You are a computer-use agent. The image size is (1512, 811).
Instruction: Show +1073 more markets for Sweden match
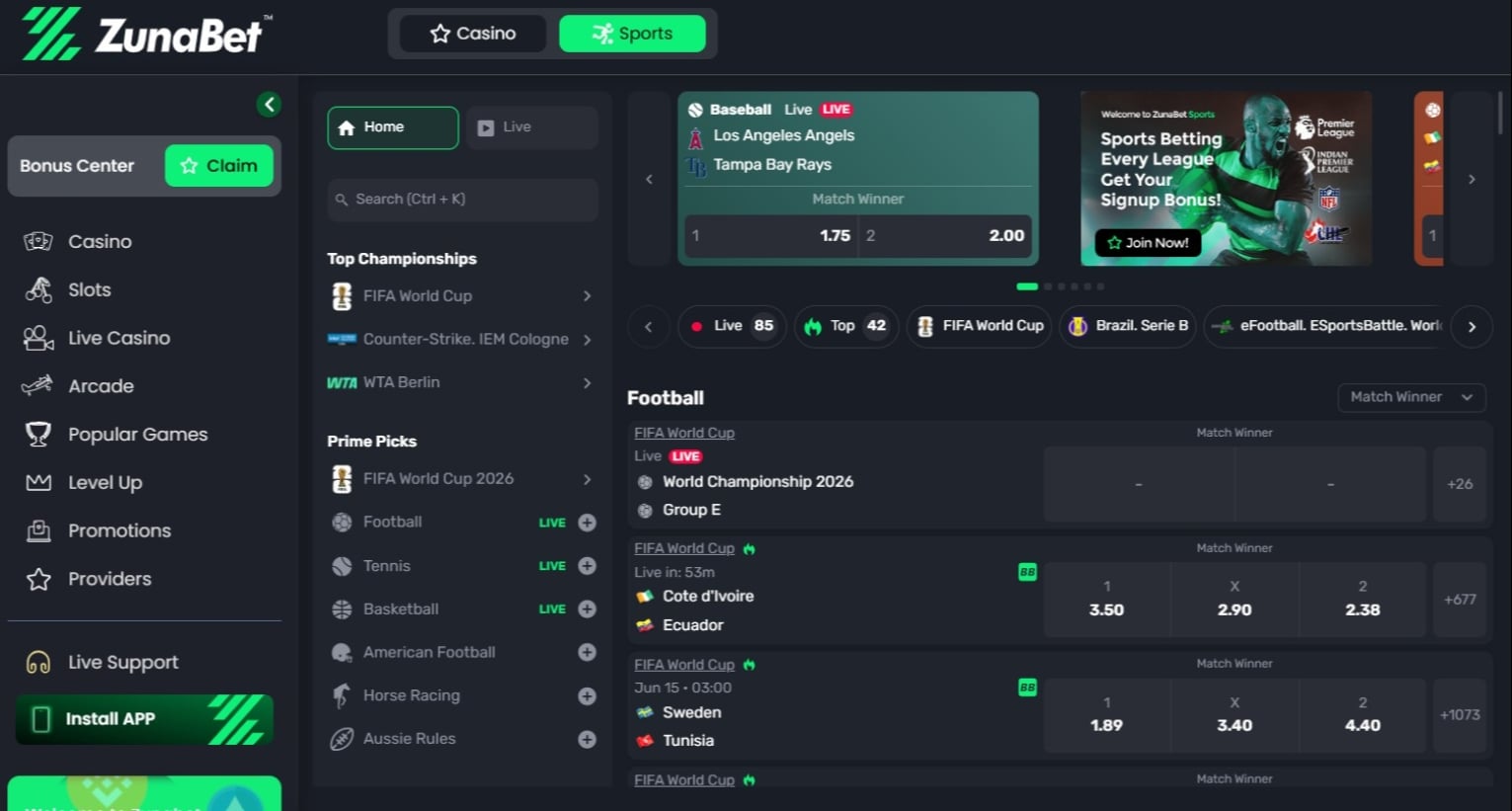pos(1460,715)
